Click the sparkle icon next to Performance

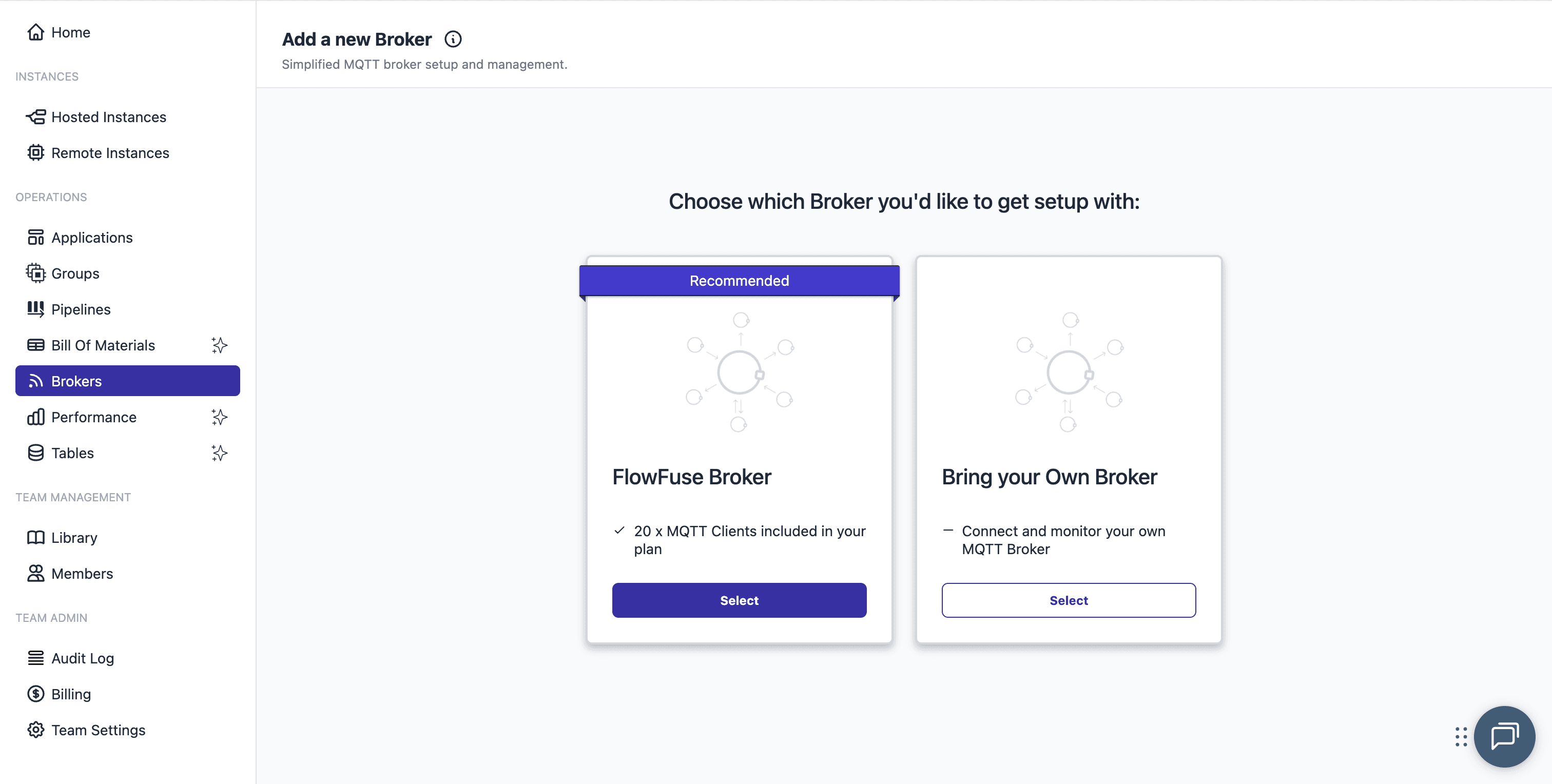(219, 417)
